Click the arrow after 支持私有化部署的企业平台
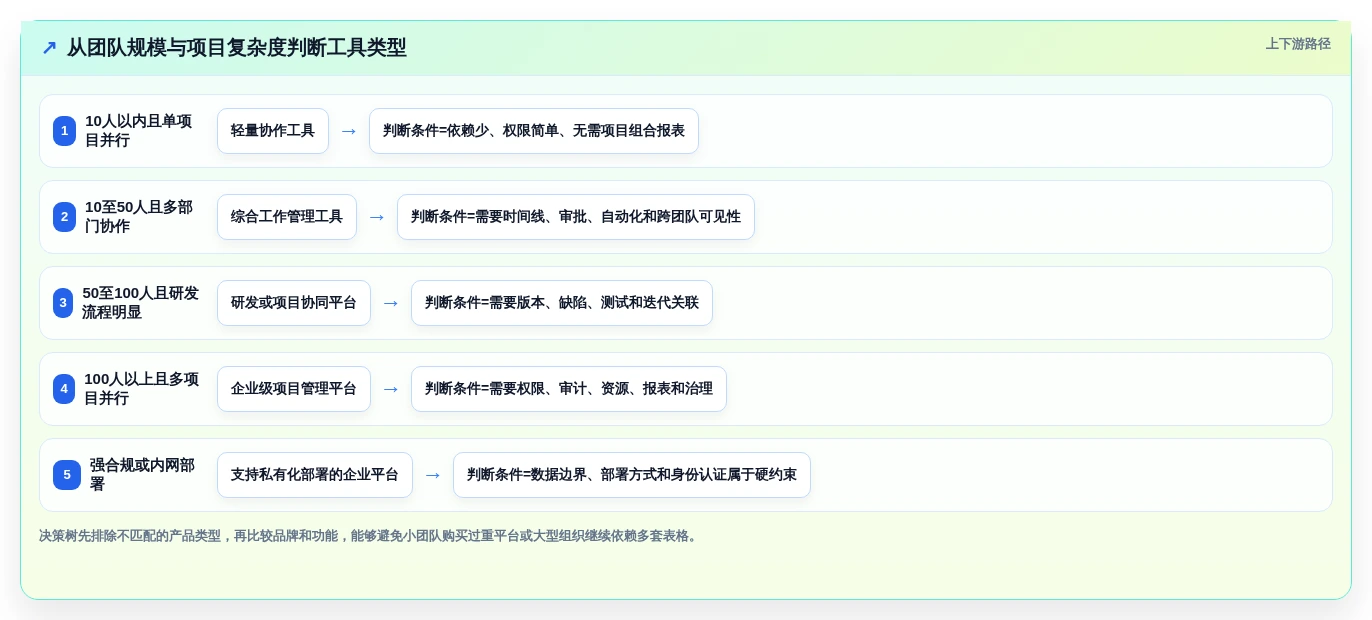Screen dimensions: 1372x620 (x=433, y=475)
